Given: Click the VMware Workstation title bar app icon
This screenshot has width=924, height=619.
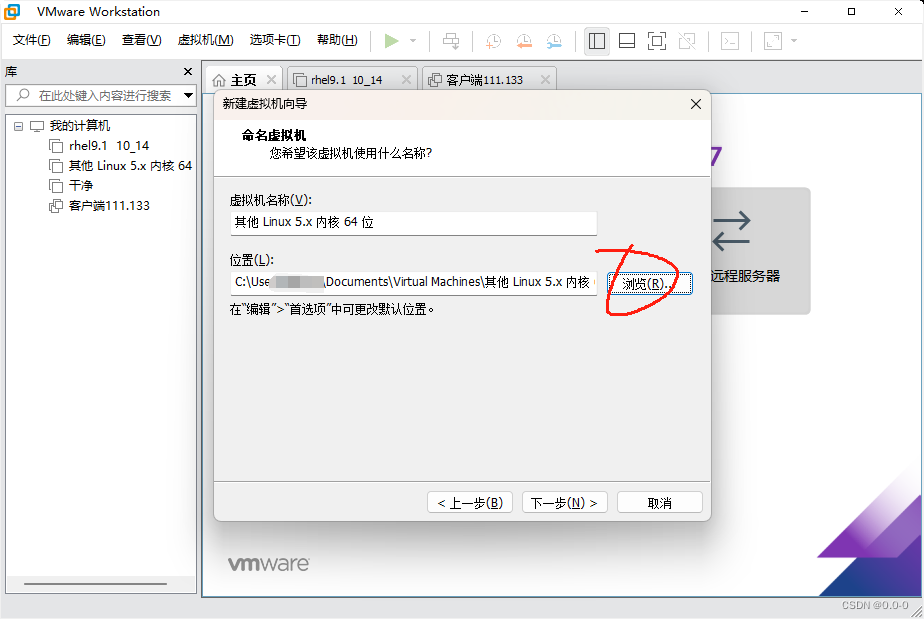Looking at the screenshot, I should [x=12, y=11].
